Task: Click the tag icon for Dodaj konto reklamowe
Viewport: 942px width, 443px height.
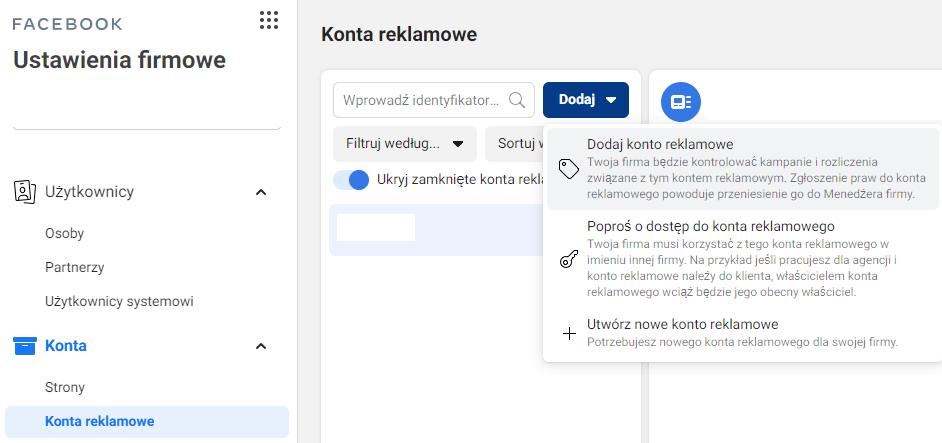Action: click(x=569, y=168)
